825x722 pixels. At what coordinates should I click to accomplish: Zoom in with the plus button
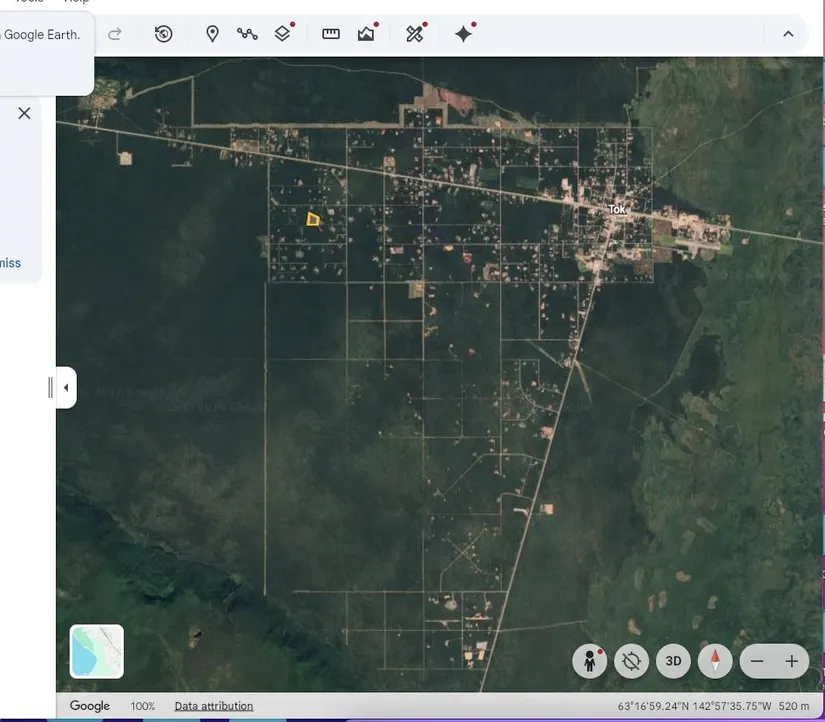tap(792, 661)
